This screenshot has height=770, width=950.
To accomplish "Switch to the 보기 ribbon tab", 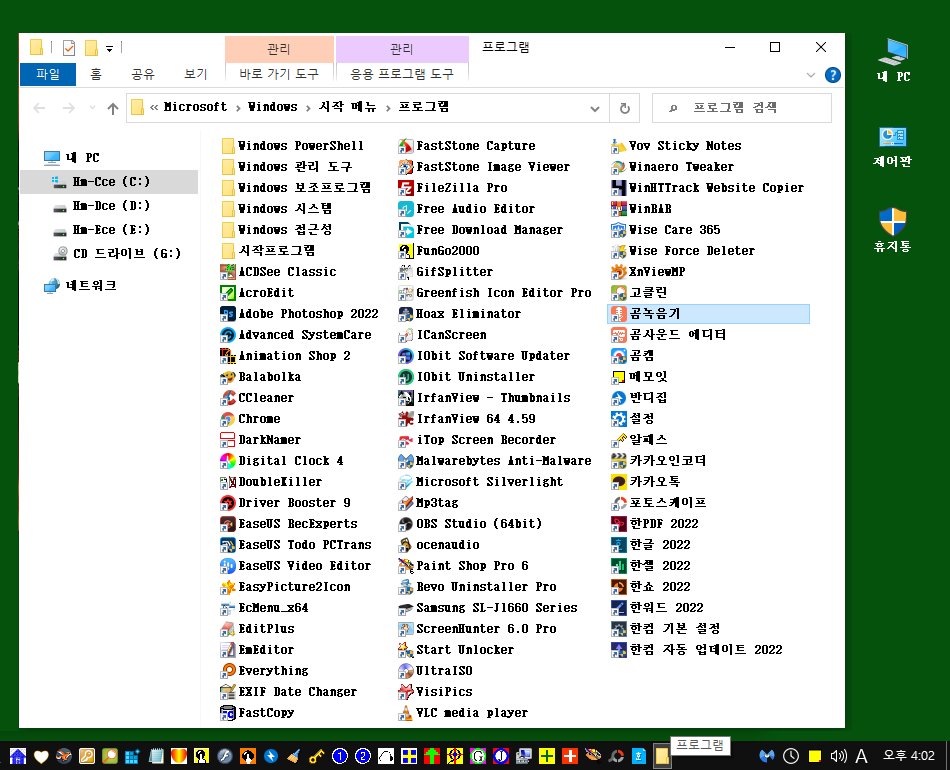I will click(x=195, y=75).
